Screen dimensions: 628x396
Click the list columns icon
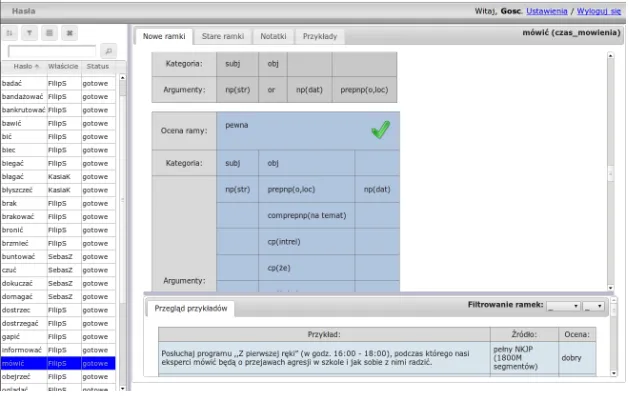click(50, 33)
